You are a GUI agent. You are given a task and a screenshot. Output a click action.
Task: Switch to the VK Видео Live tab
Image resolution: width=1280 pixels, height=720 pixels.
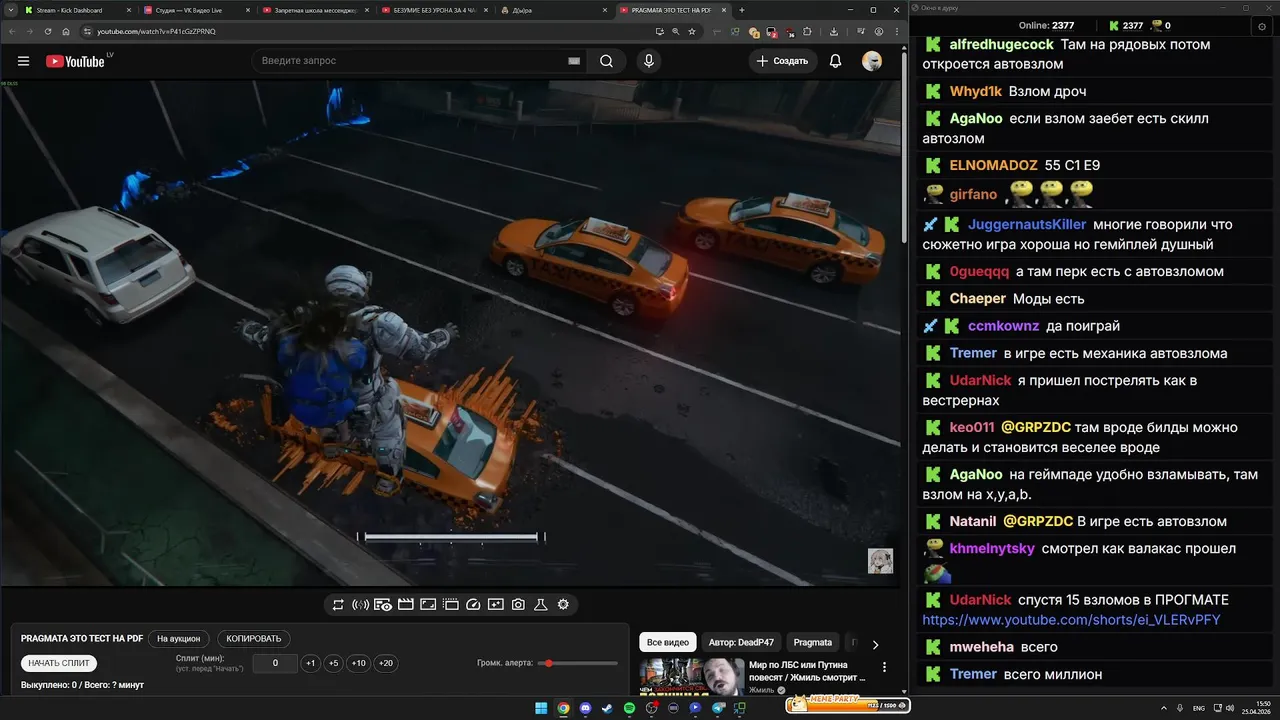coord(195,10)
